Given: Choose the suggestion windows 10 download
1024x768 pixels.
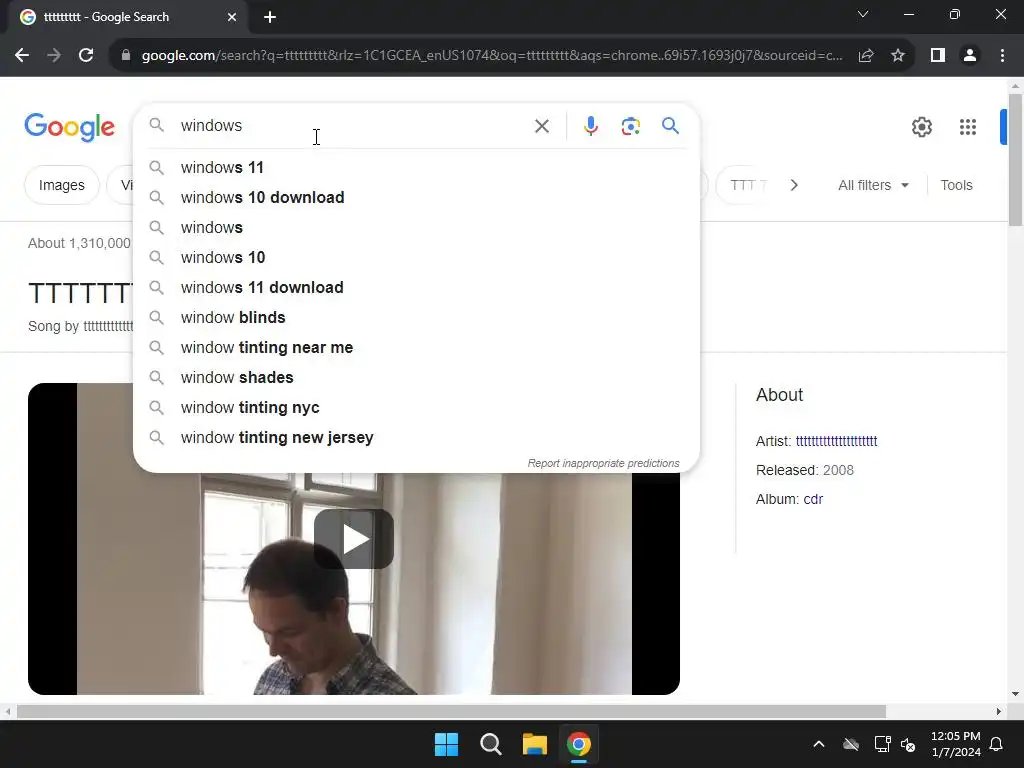Looking at the screenshot, I should (x=417, y=198).
